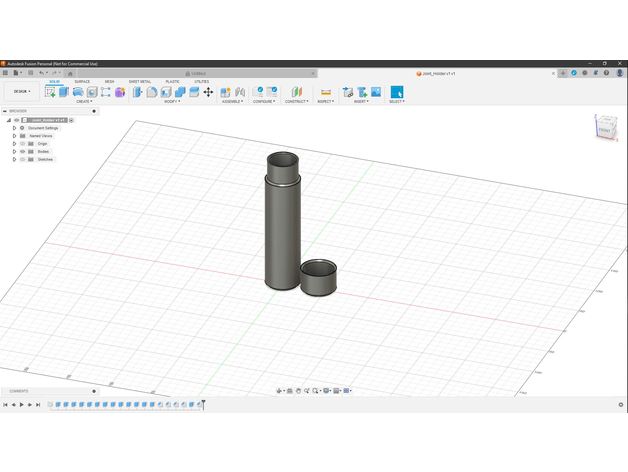
Task: Click the New Component icon under Assemble
Action: 225,92
